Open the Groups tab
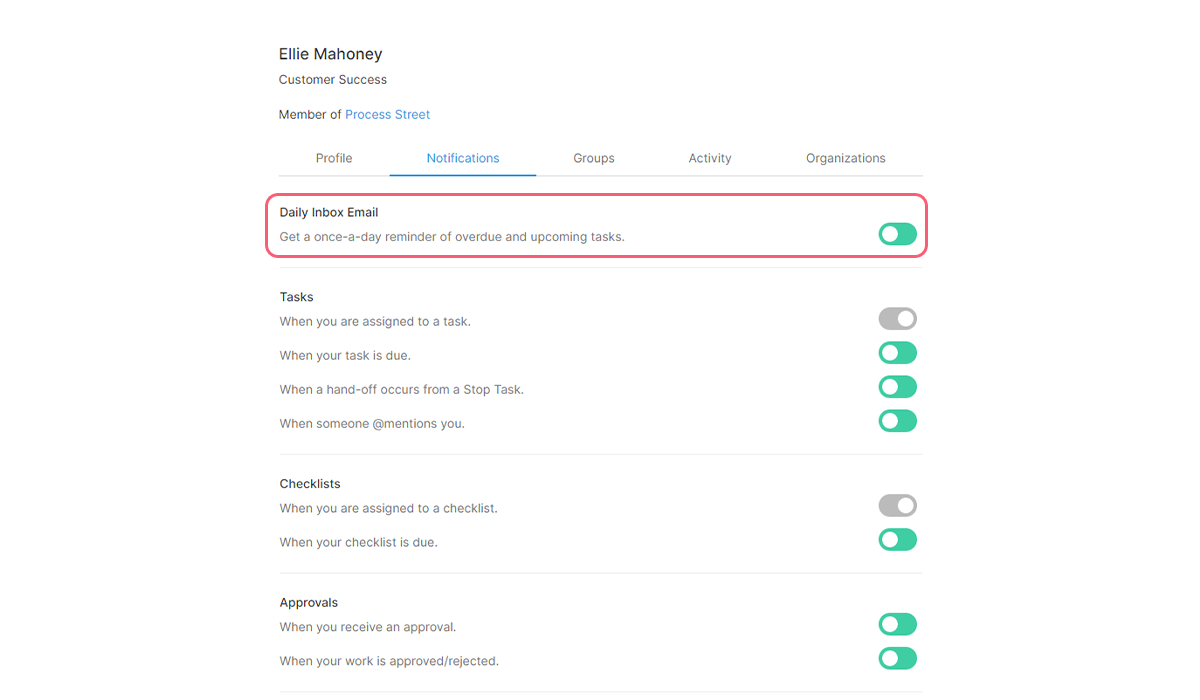This screenshot has width=1200, height=700. (594, 158)
